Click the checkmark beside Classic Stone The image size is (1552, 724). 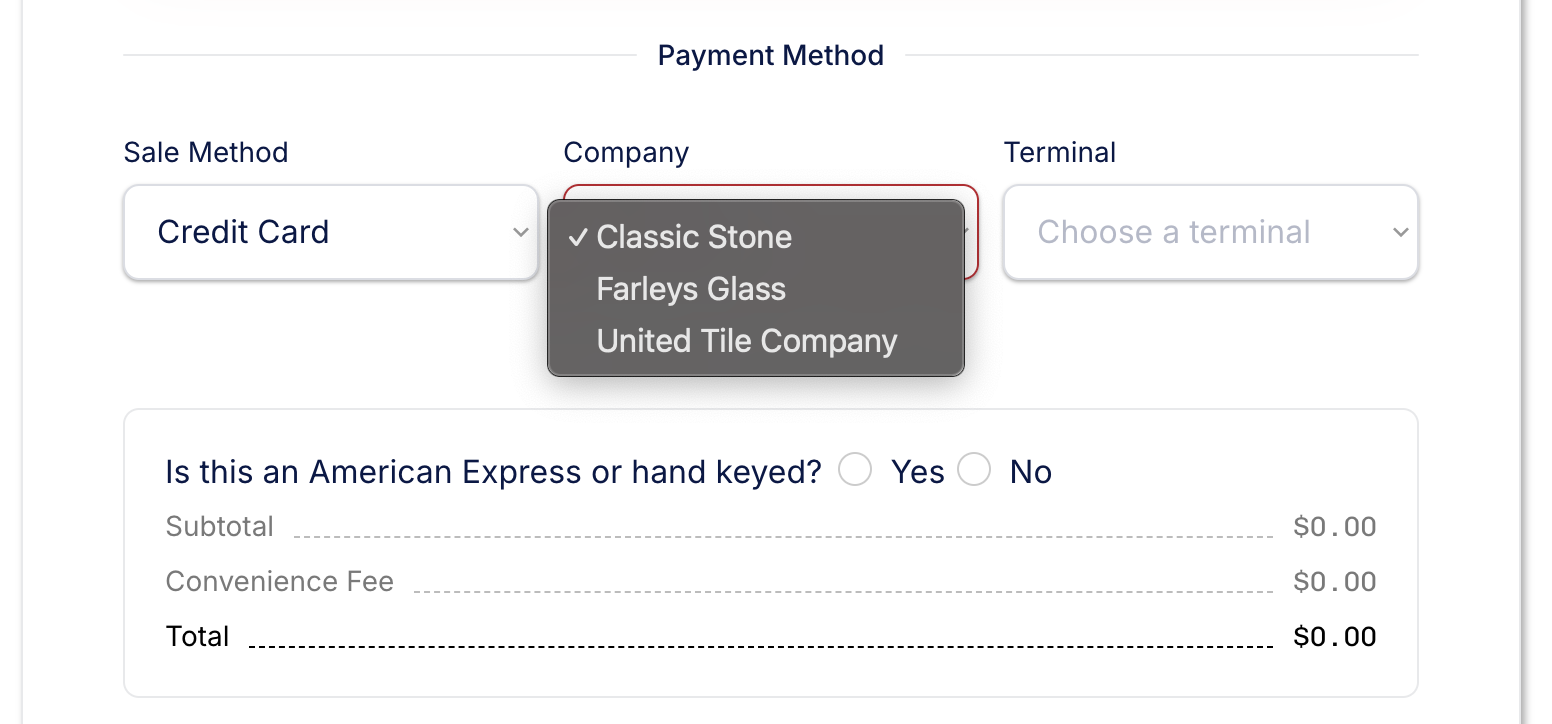tap(577, 238)
